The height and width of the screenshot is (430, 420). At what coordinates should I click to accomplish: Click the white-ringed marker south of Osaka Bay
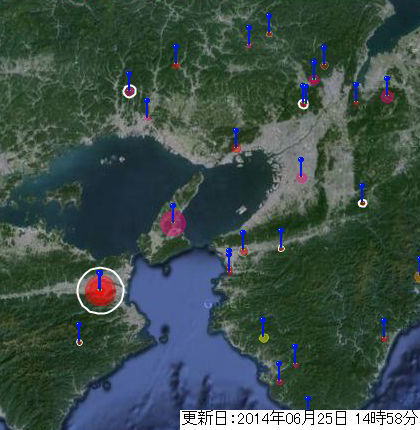click(281, 248)
